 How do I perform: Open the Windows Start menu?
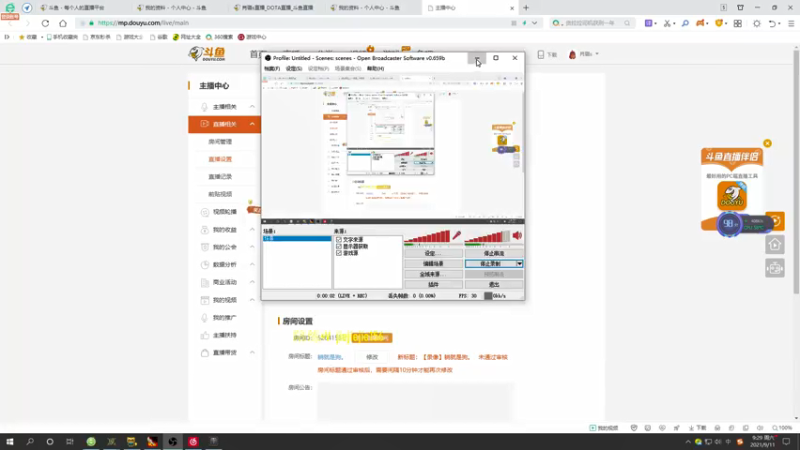(x=9, y=441)
